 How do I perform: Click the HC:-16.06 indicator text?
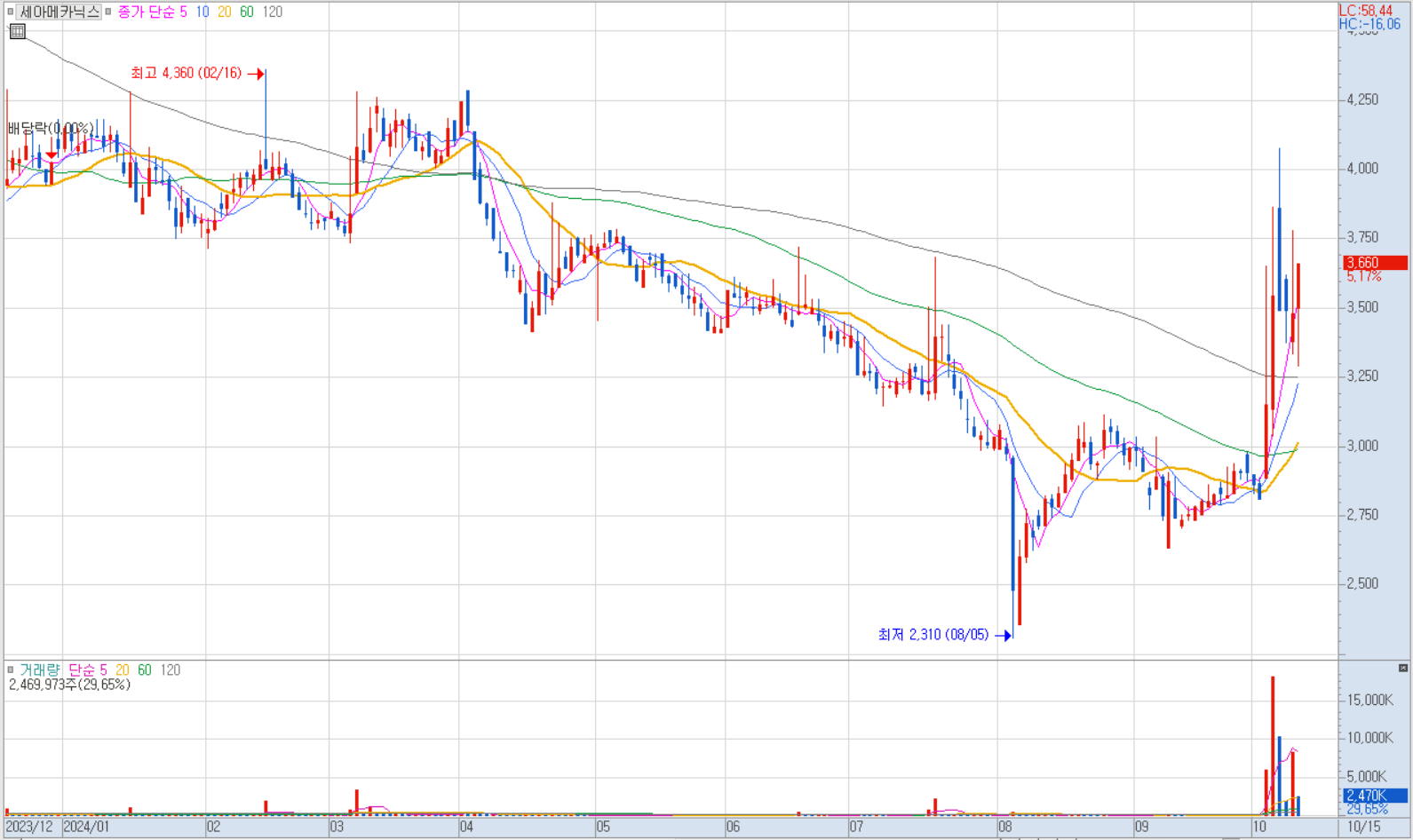click(x=1370, y=25)
